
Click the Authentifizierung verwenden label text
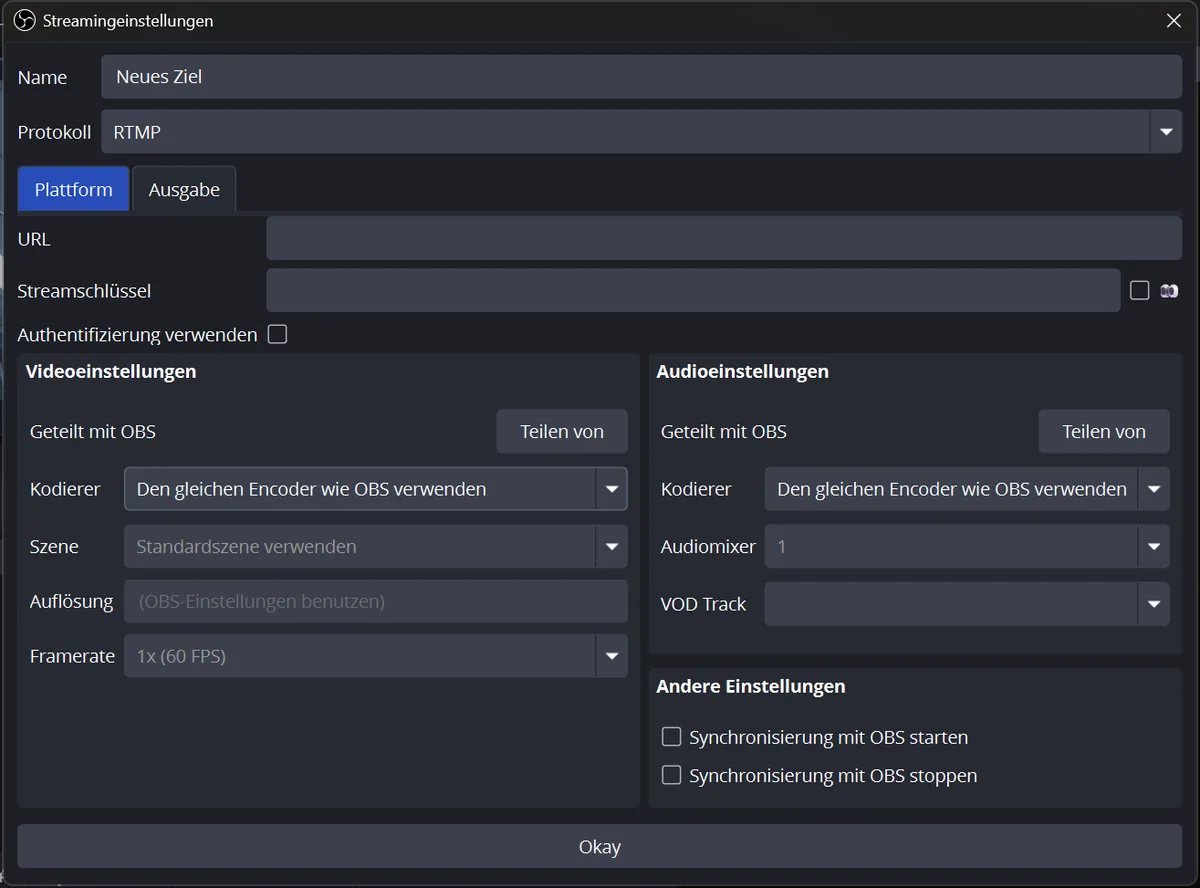137,335
